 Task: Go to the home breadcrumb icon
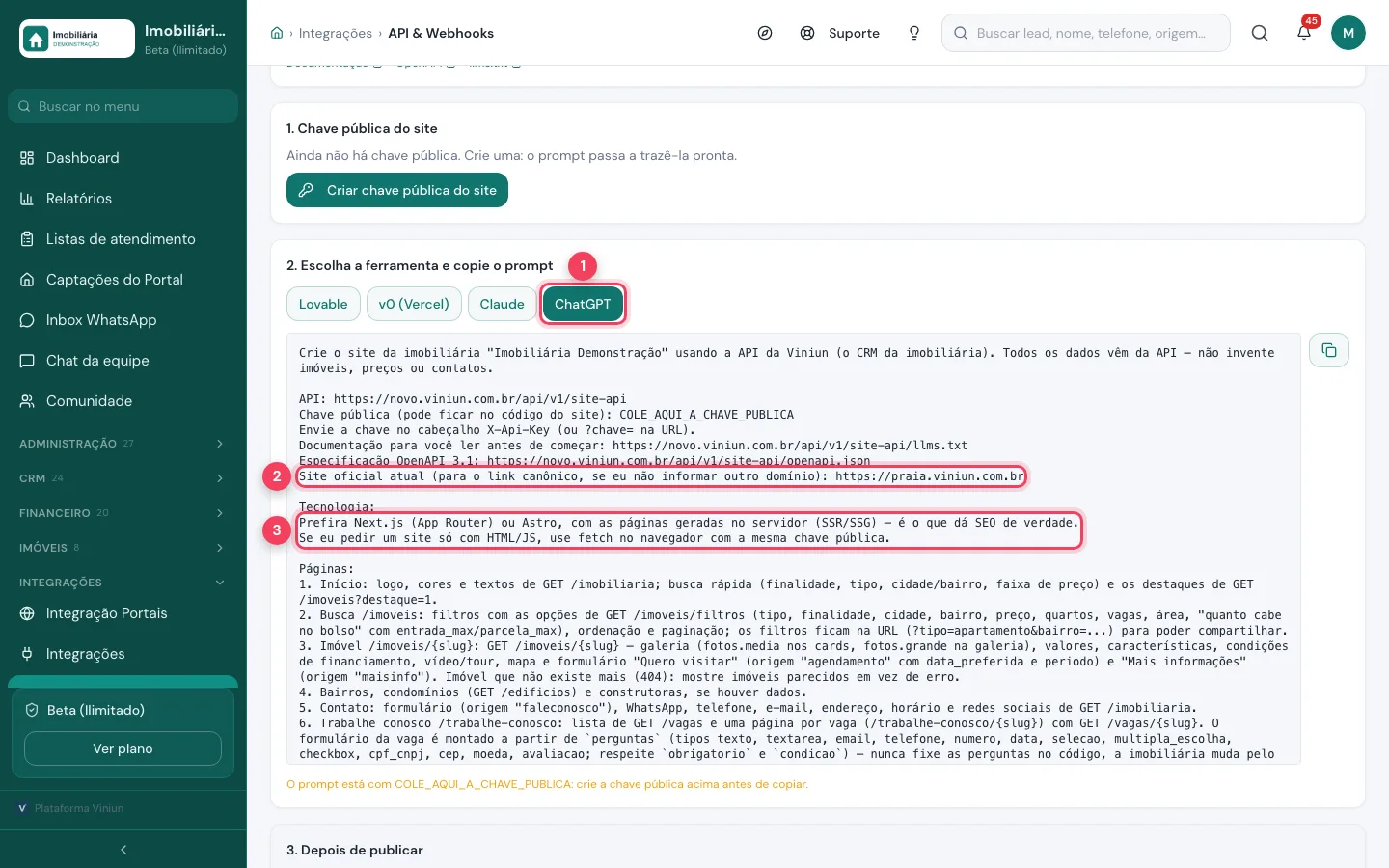pyautogui.click(x=277, y=33)
